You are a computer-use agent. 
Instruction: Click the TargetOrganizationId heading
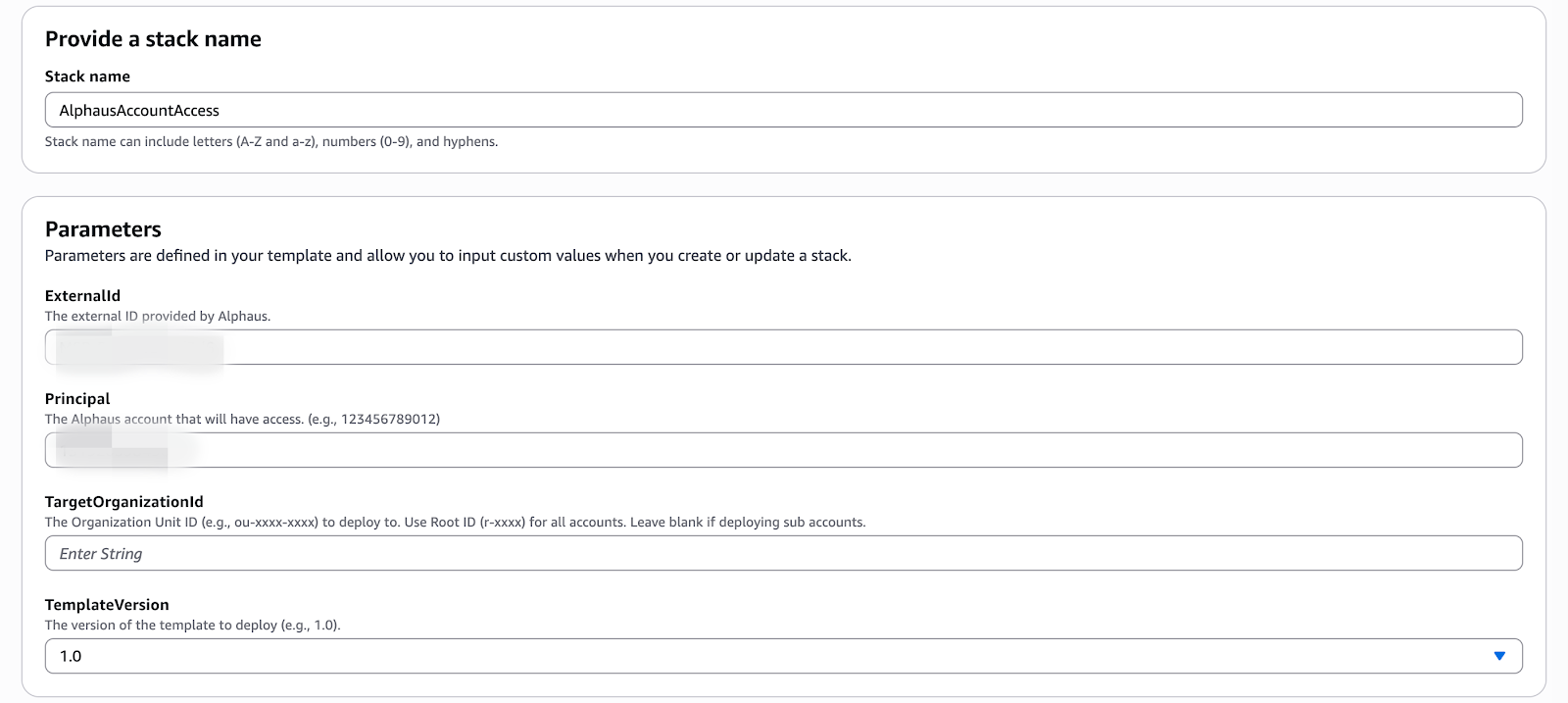[x=123, y=501]
